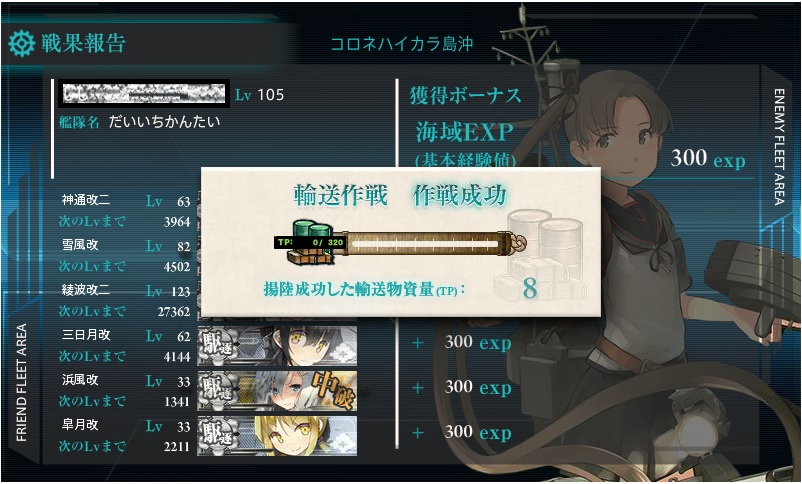Click the 中破 damage stamp on 浜風改
This screenshot has width=802, height=484.
[x=332, y=391]
